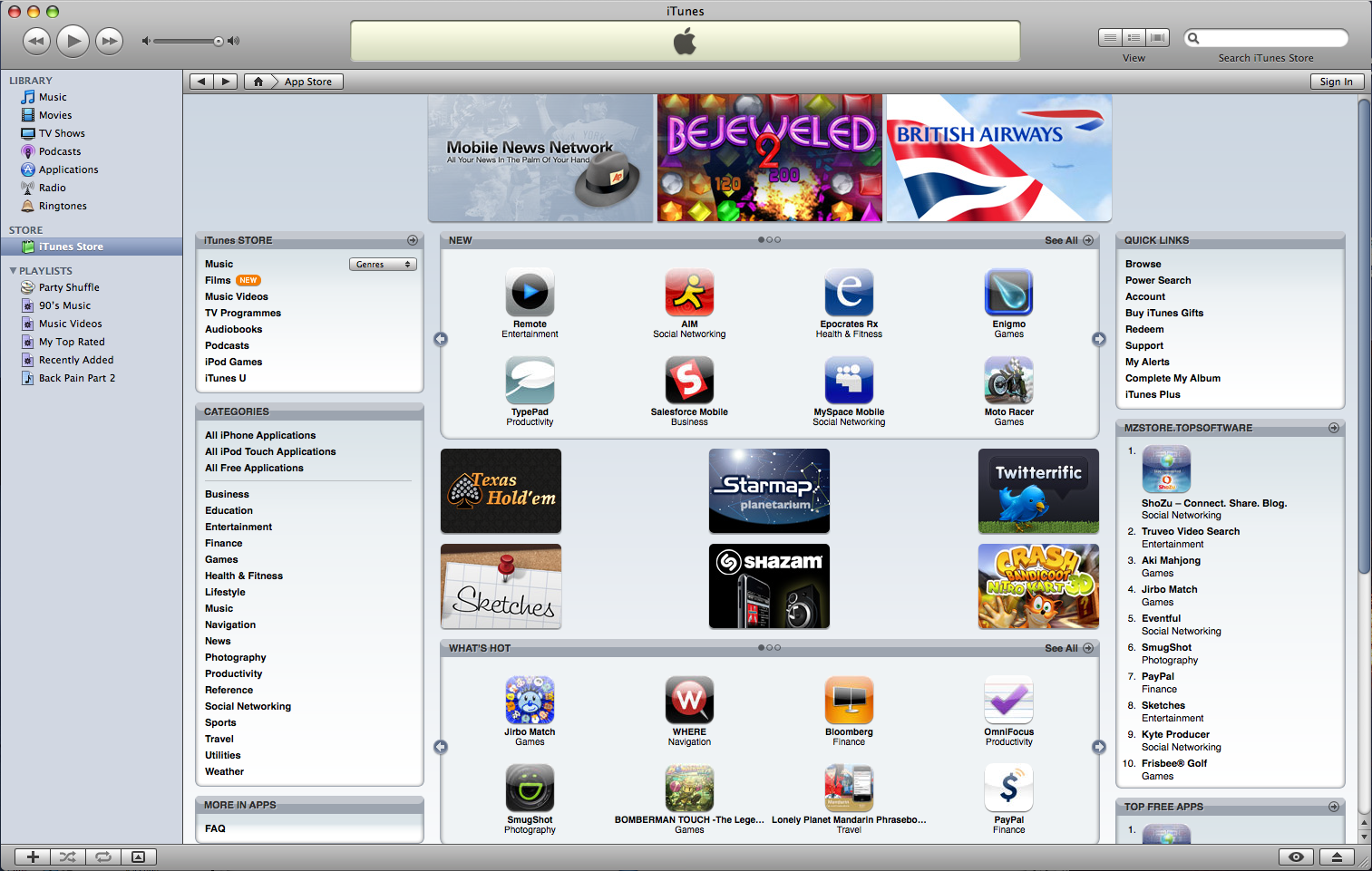Adjust the volume slider
Viewport: 1372px width, 871px height.
189,41
